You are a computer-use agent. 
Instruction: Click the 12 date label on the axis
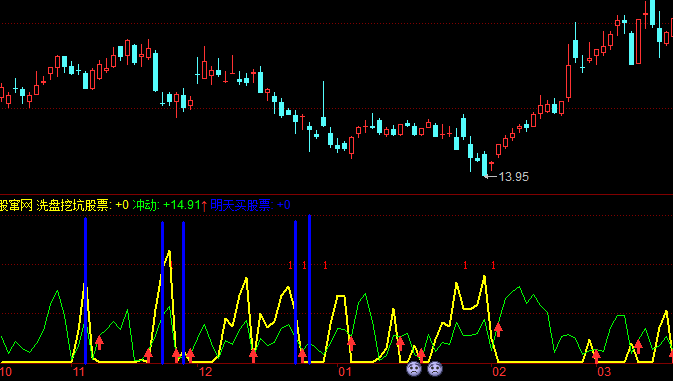click(206, 372)
